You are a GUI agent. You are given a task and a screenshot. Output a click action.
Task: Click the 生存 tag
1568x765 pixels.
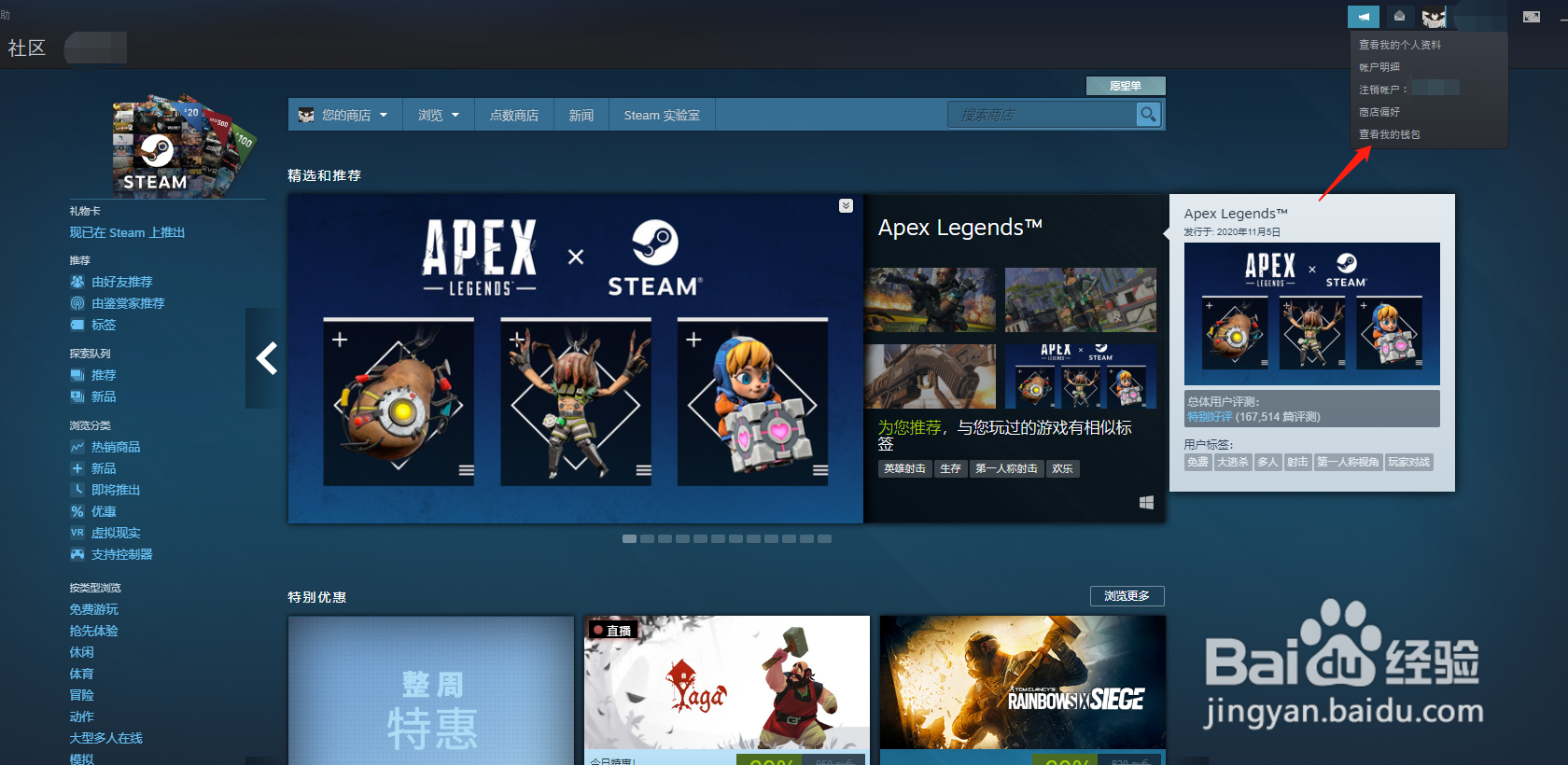tap(950, 468)
